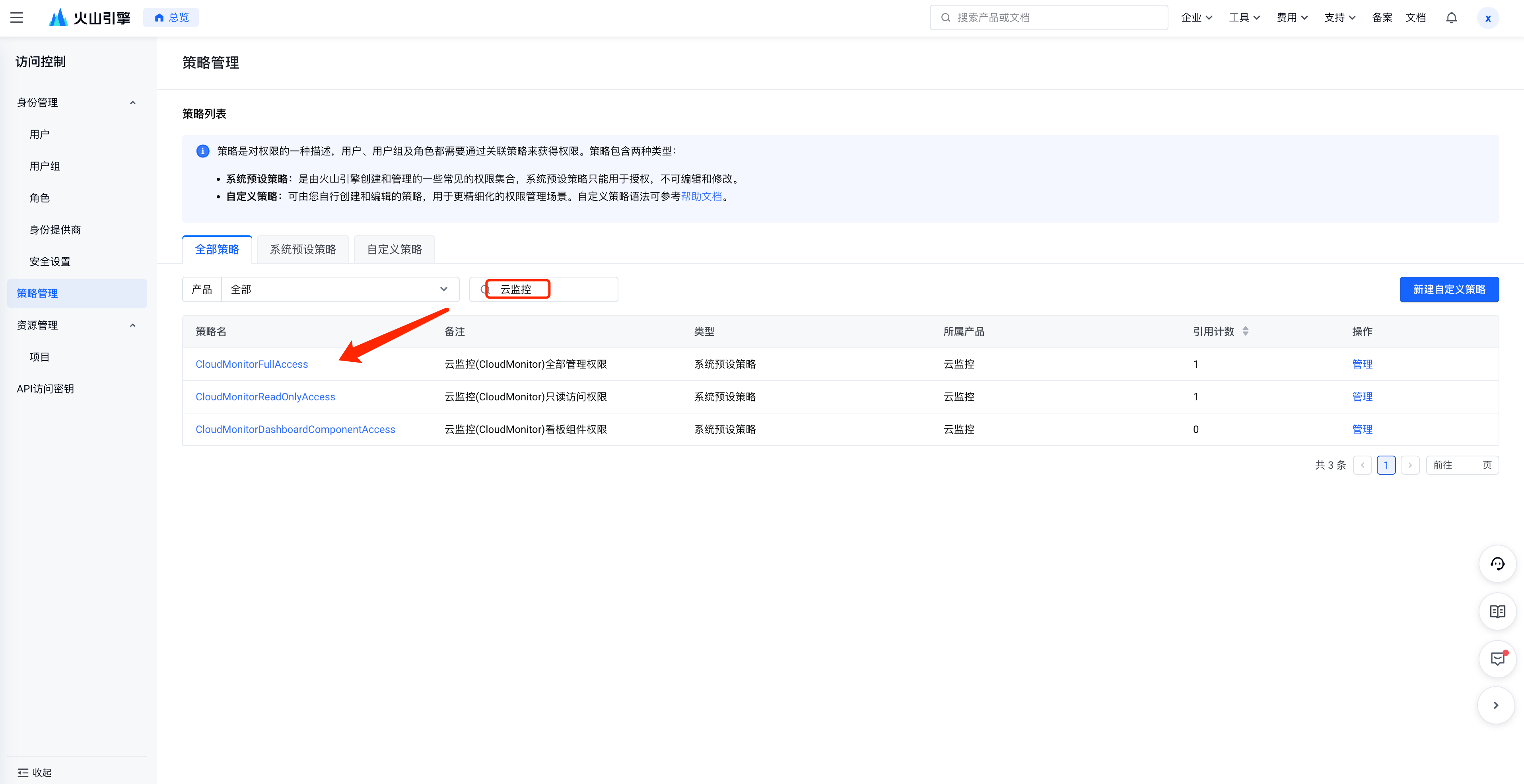
Task: Click 云监控(CloudMonitor)只读访问权限 remark text
Action: (525, 397)
